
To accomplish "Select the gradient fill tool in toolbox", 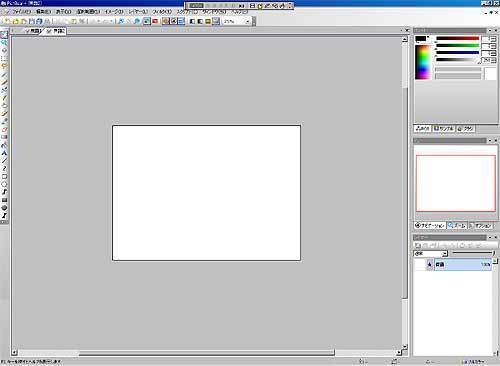I will click(x=4, y=137).
